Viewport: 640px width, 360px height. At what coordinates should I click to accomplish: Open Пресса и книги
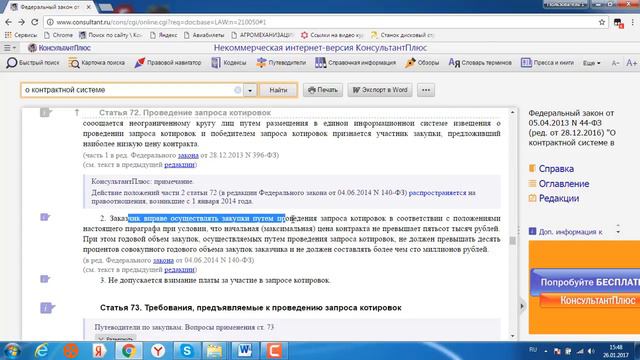[x=547, y=63]
